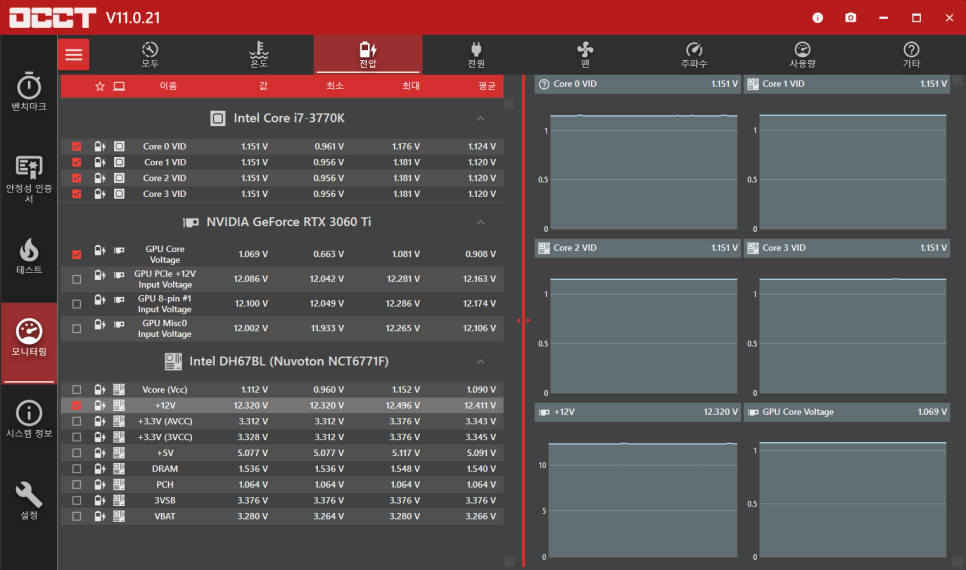Click the motherboard icon in VBAT row
Screen dimensions: 966x570
[119, 516]
